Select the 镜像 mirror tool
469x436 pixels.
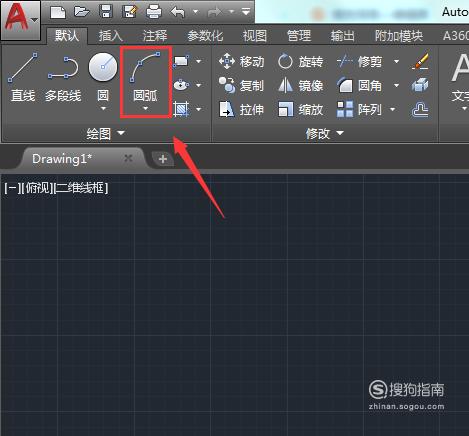(x=301, y=86)
